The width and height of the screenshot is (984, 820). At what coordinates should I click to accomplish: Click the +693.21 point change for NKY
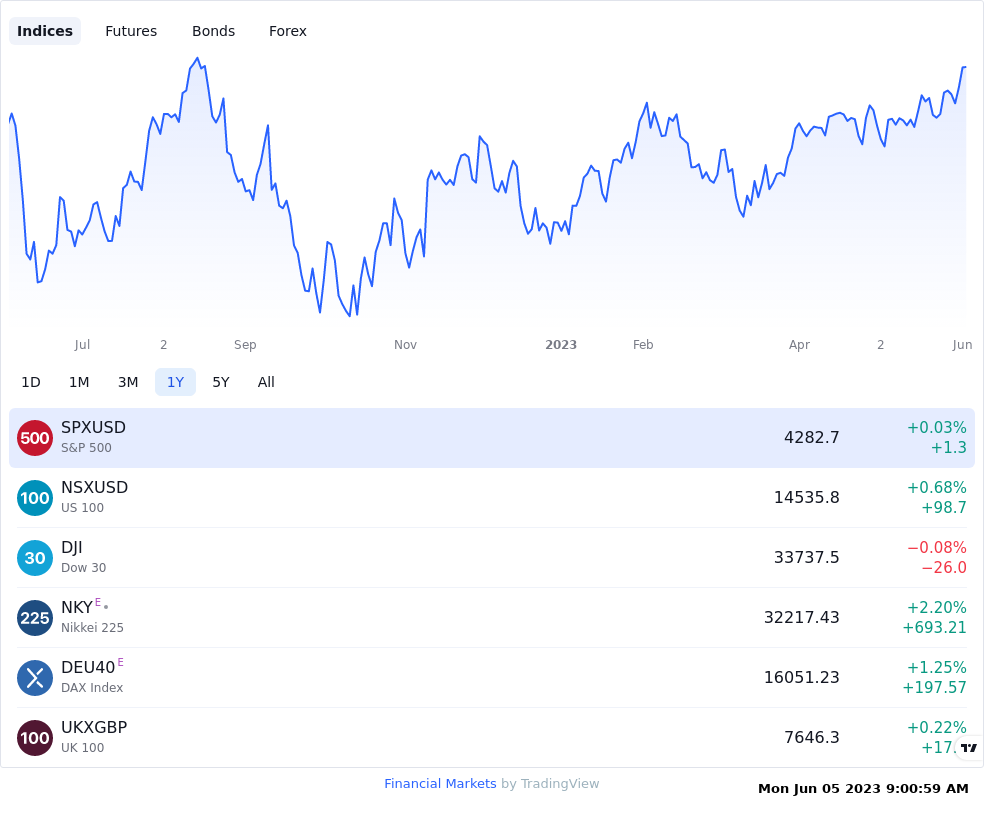(x=934, y=627)
